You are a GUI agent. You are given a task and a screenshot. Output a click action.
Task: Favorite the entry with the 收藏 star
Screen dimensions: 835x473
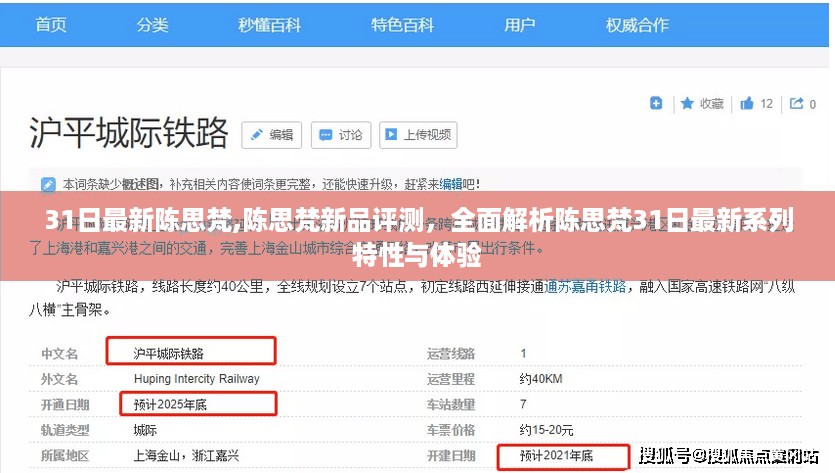point(702,103)
